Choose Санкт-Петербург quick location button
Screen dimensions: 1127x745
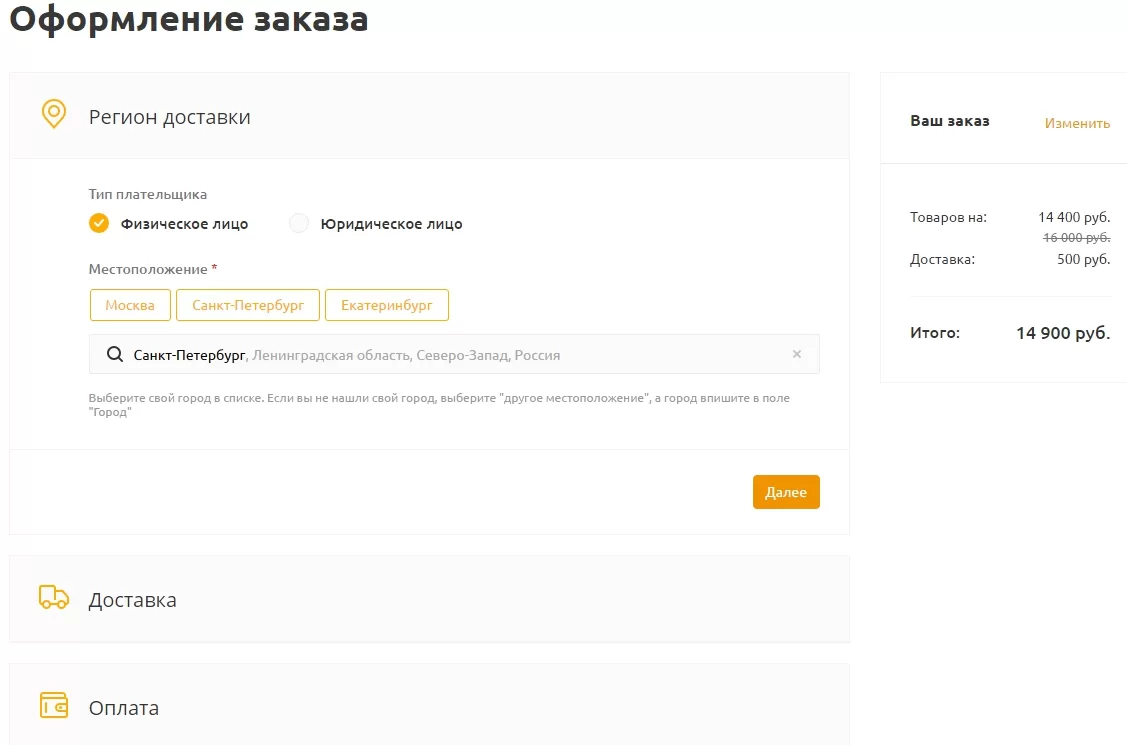click(x=248, y=305)
